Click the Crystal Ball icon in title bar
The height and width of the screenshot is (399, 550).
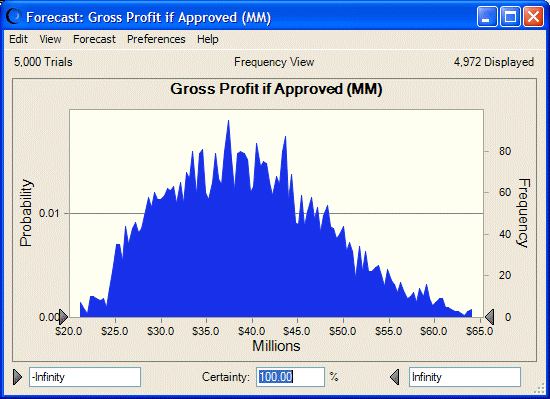click(14, 16)
